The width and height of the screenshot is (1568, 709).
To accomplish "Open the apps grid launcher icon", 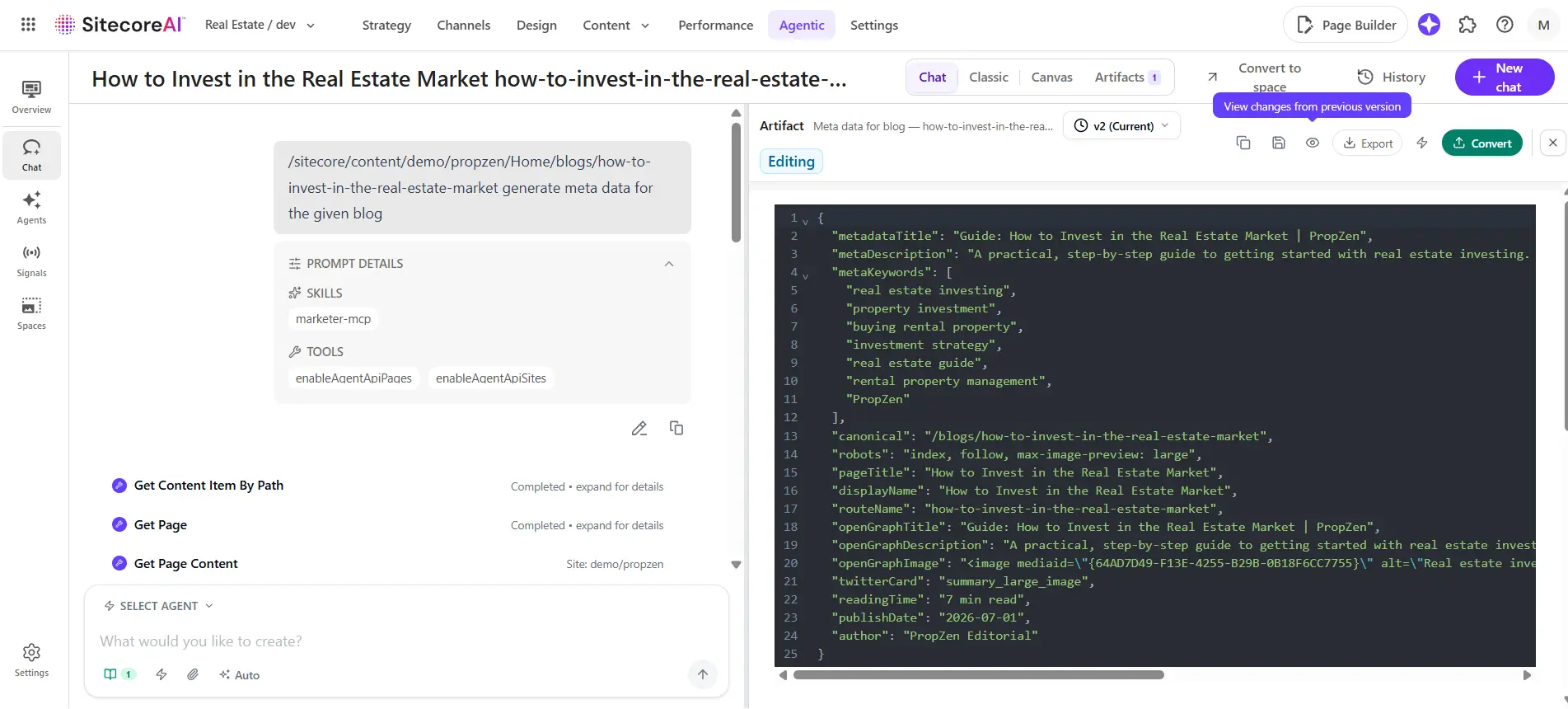I will [x=28, y=25].
